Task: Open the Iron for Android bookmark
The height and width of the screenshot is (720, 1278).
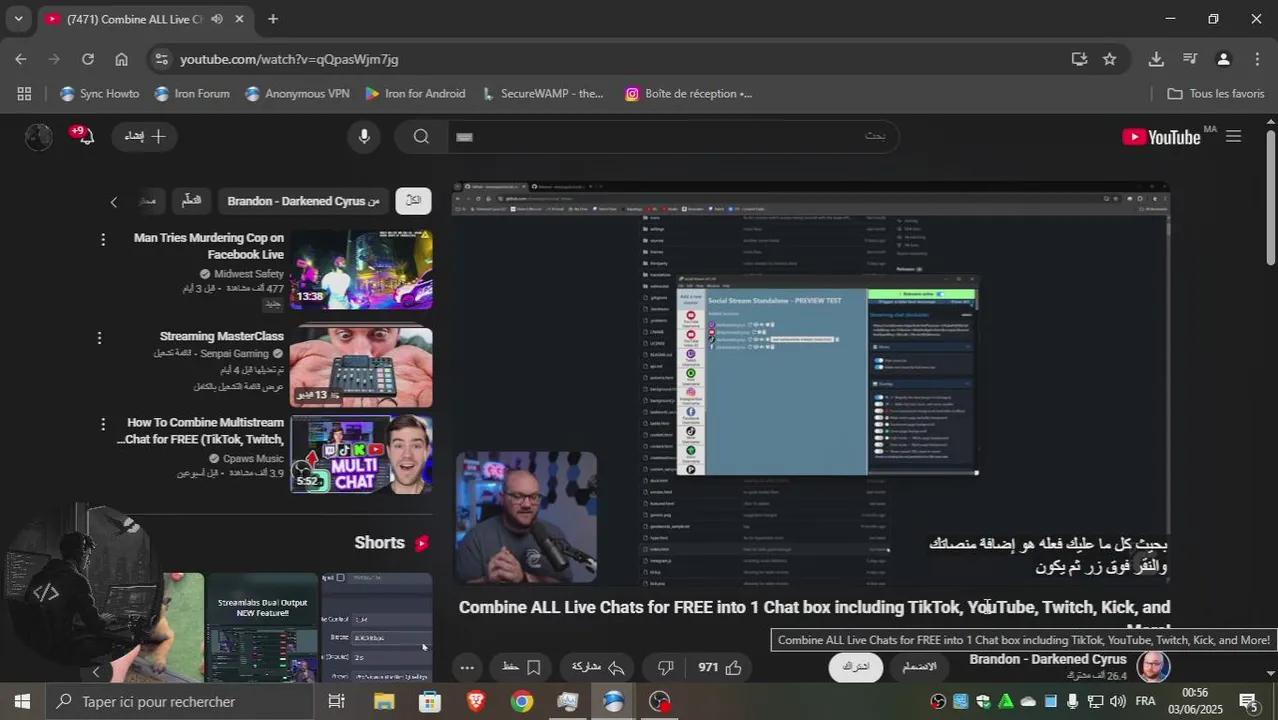Action: pos(415,93)
